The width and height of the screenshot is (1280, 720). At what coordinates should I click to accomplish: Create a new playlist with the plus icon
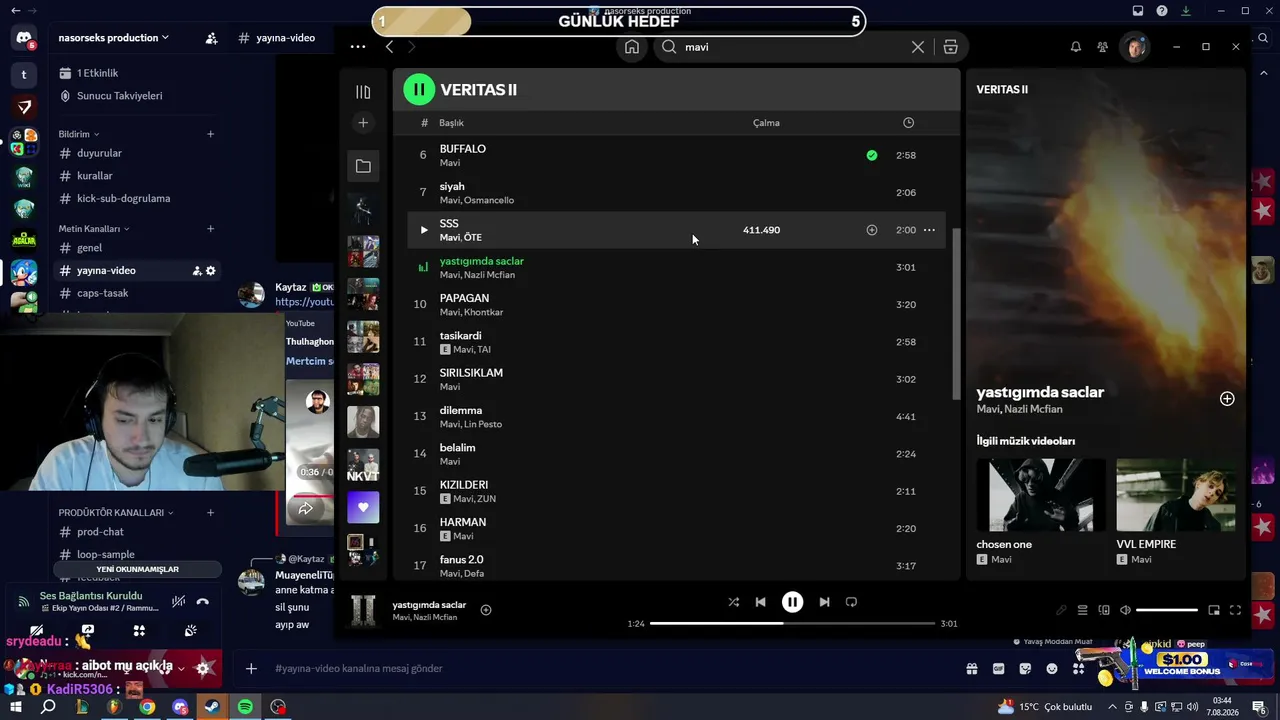363,122
